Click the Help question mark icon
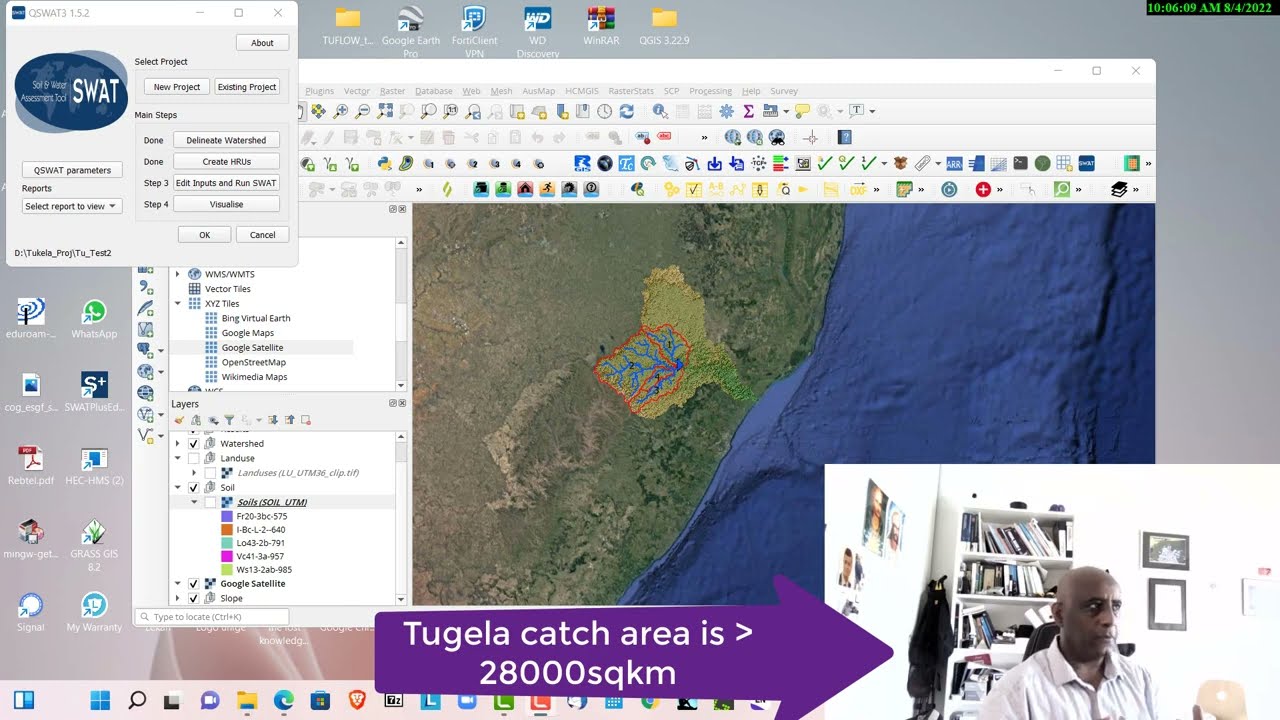The height and width of the screenshot is (720, 1280). (x=845, y=137)
